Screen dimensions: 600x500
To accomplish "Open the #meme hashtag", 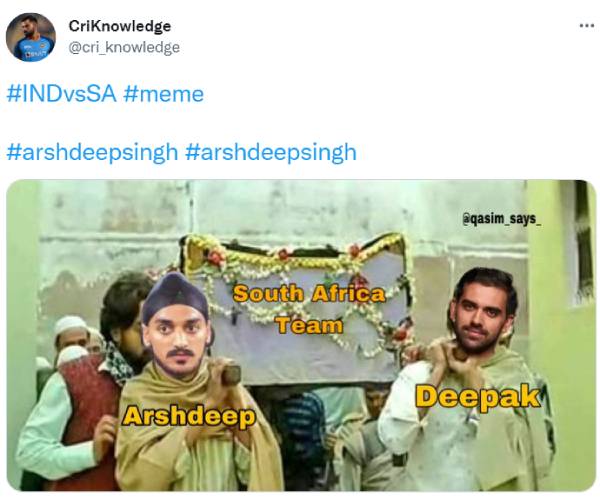I will tap(164, 94).
